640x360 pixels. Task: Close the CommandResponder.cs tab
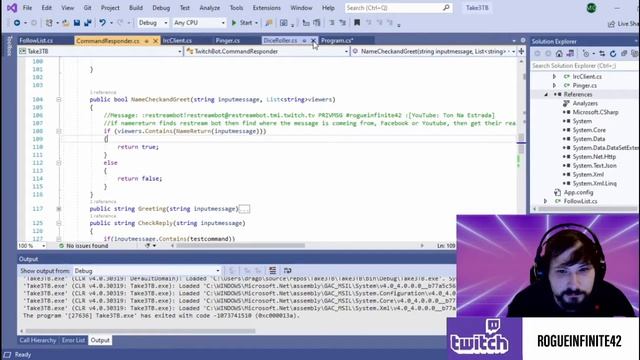156,41
